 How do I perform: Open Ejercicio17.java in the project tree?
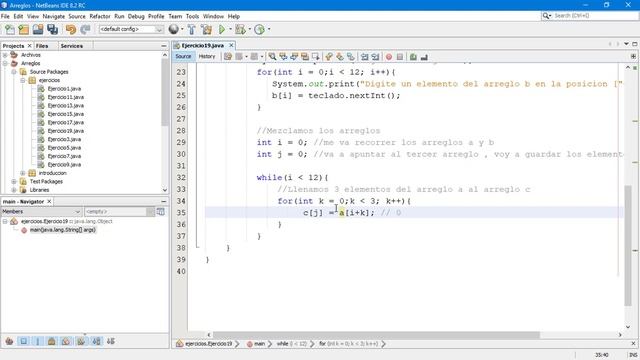pyautogui.click(x=65, y=122)
